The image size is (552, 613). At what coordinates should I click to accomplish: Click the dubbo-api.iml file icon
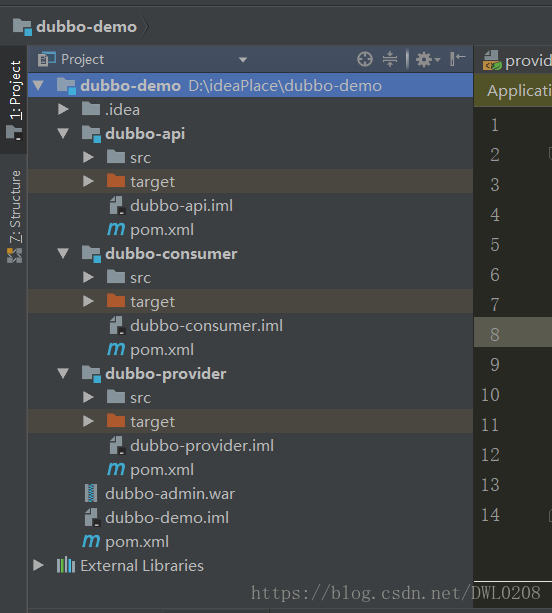click(117, 206)
